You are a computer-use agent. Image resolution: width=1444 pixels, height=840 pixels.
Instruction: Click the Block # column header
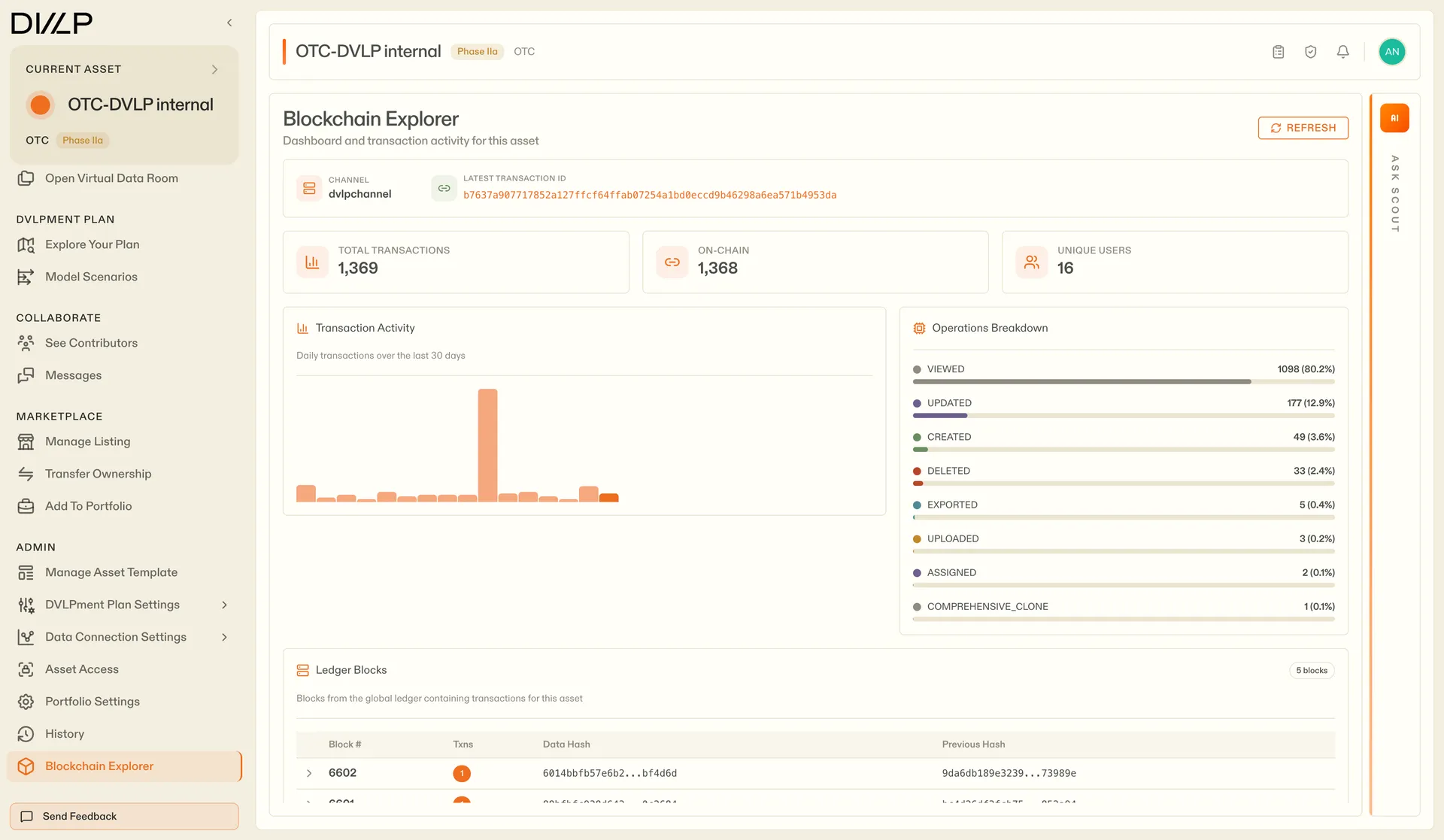(x=344, y=744)
